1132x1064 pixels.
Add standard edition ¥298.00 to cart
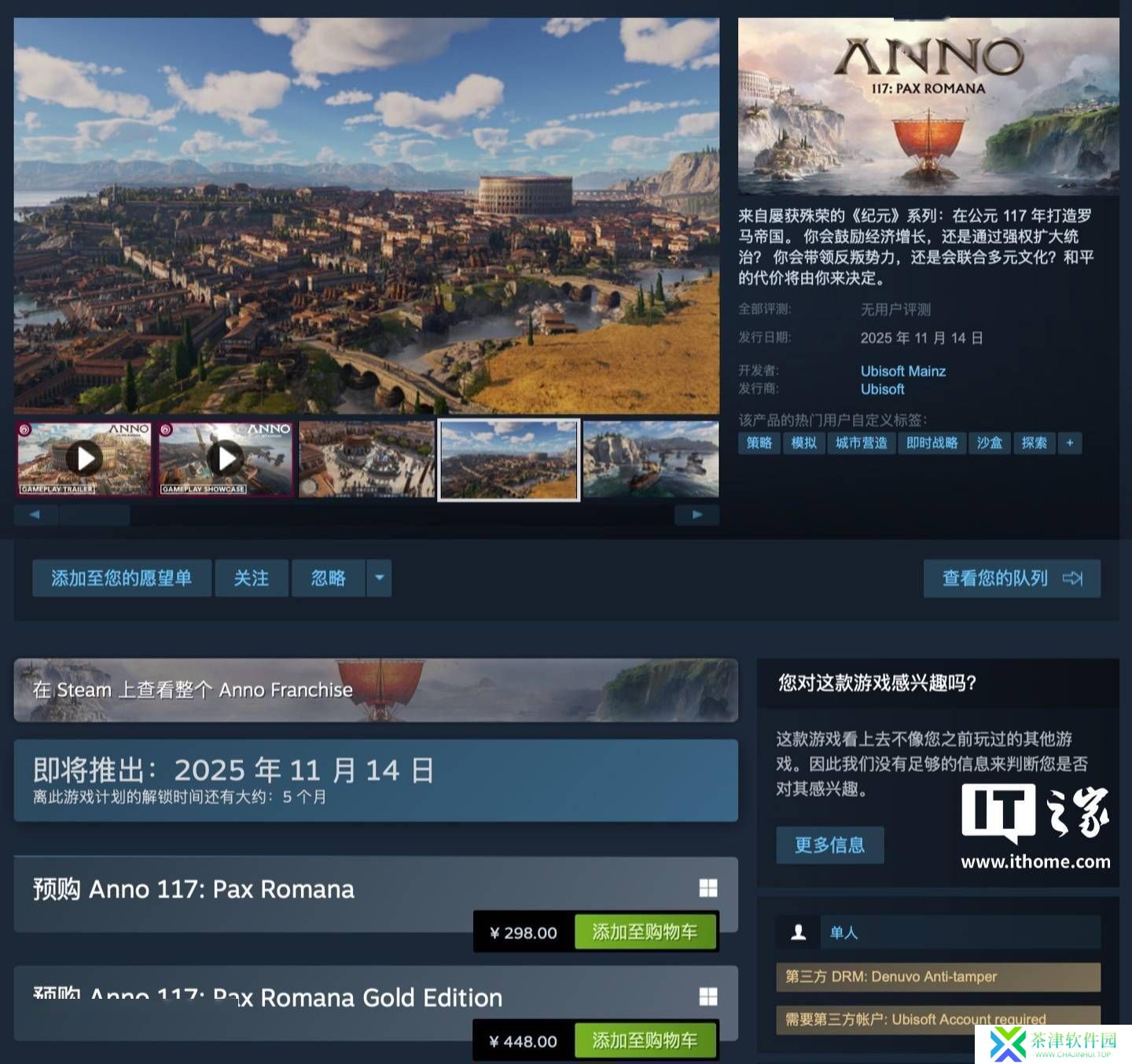645,932
